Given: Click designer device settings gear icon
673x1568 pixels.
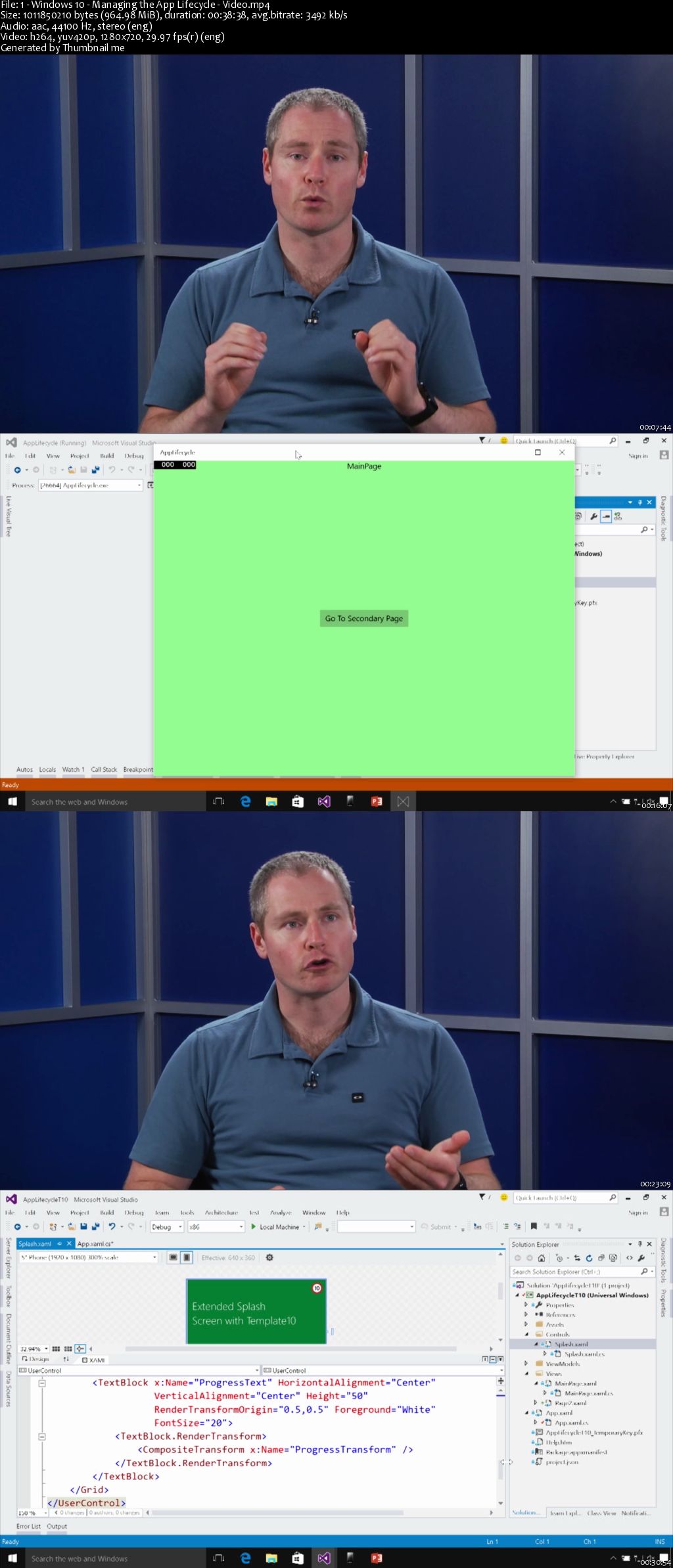Looking at the screenshot, I should click(269, 1257).
